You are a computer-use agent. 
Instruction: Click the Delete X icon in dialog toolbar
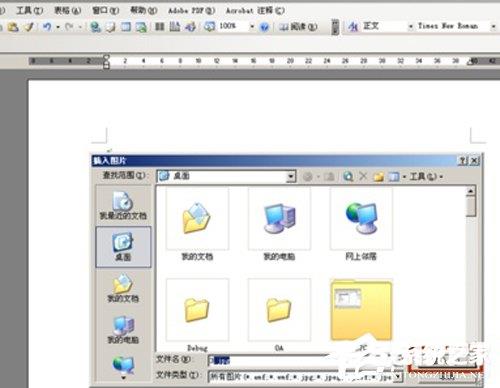tap(364, 176)
